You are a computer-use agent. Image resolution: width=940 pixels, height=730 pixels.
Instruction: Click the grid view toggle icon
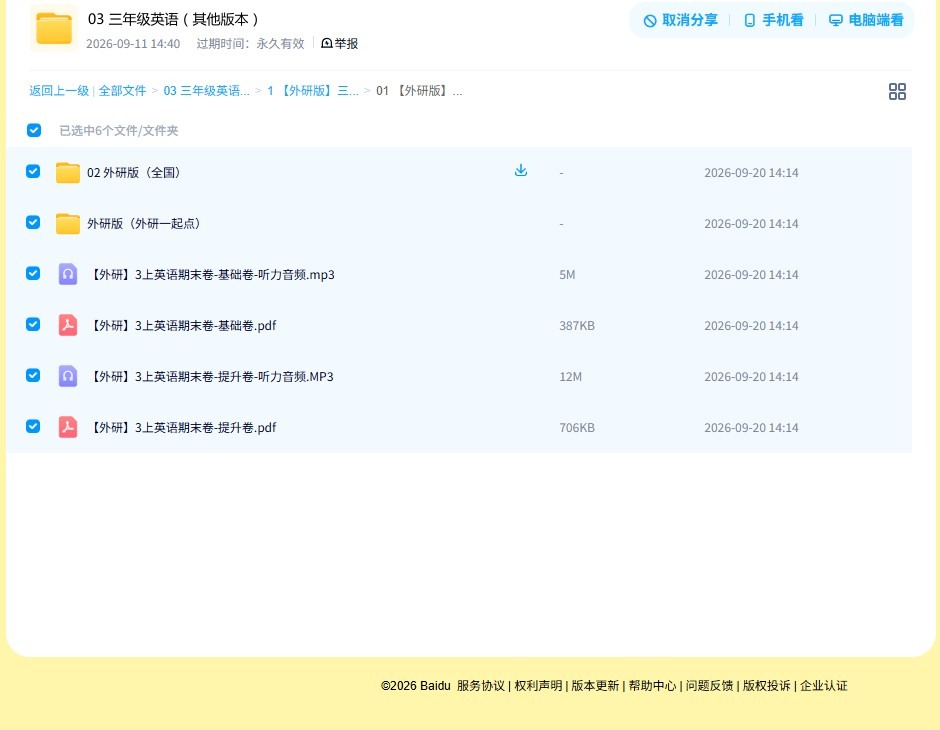click(897, 91)
